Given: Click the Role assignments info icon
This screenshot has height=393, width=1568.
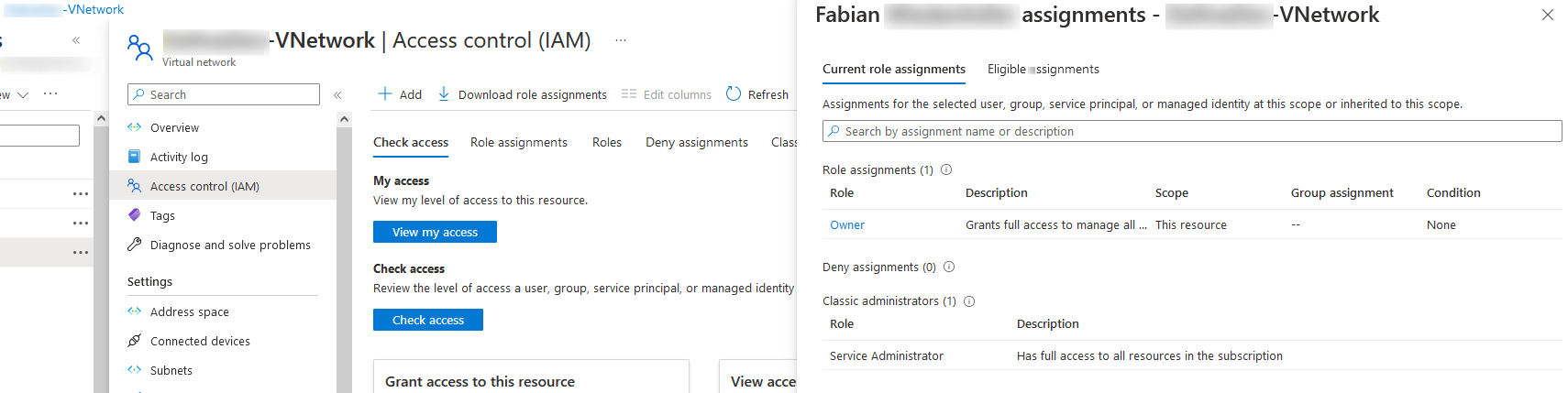Looking at the screenshot, I should click(946, 169).
